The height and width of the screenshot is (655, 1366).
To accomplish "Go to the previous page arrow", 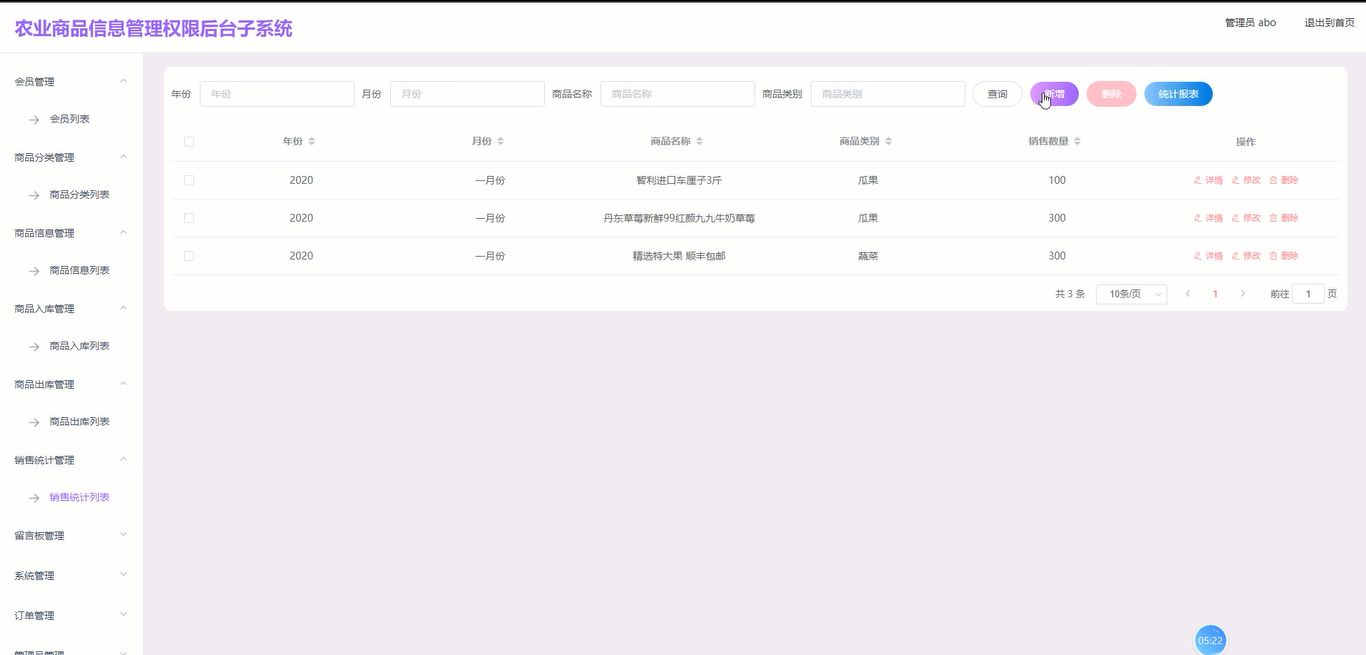I will pos(1188,294).
